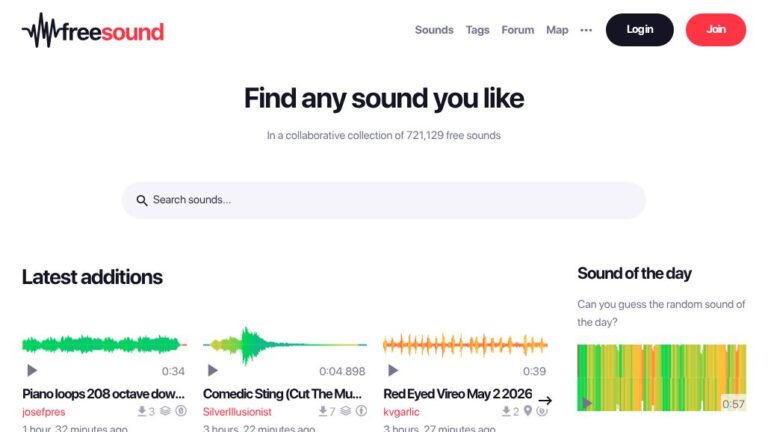Show next latest additions with arrow

click(x=545, y=401)
